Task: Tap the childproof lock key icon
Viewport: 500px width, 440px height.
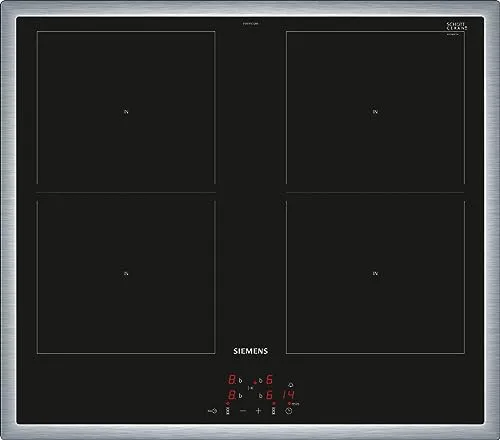Action: point(212,411)
